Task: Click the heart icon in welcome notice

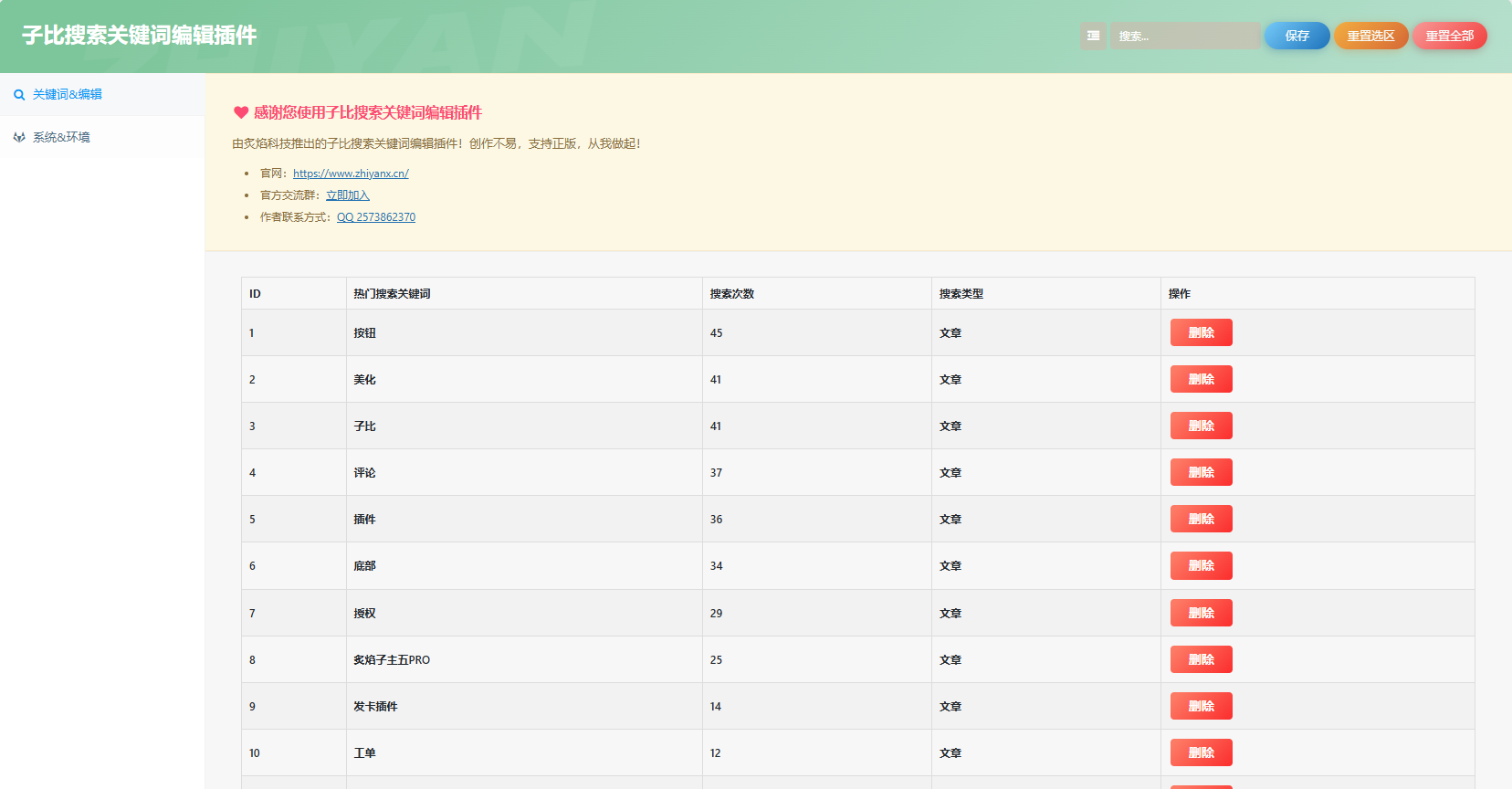Action: pos(241,113)
